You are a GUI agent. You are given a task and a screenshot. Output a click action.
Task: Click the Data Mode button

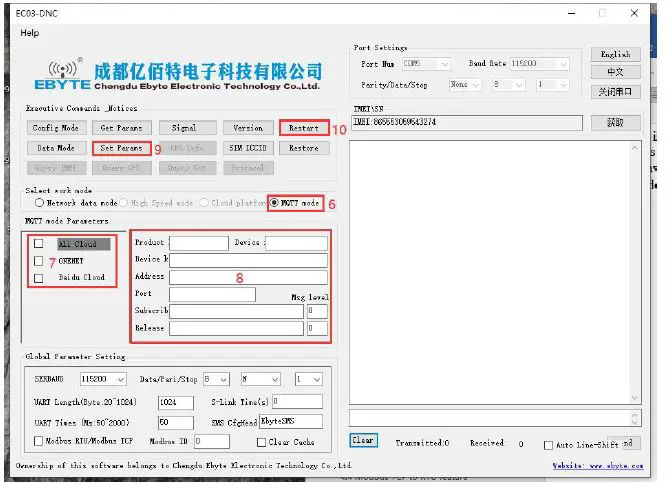point(56,148)
